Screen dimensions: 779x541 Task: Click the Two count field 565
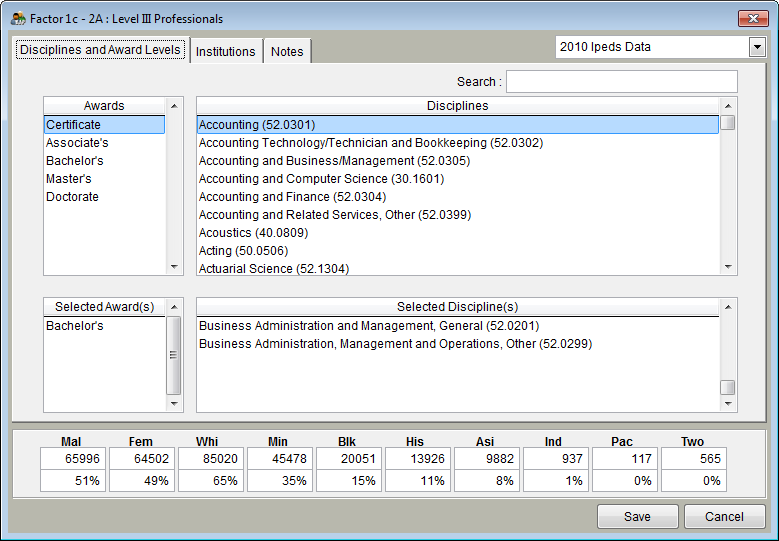point(695,459)
